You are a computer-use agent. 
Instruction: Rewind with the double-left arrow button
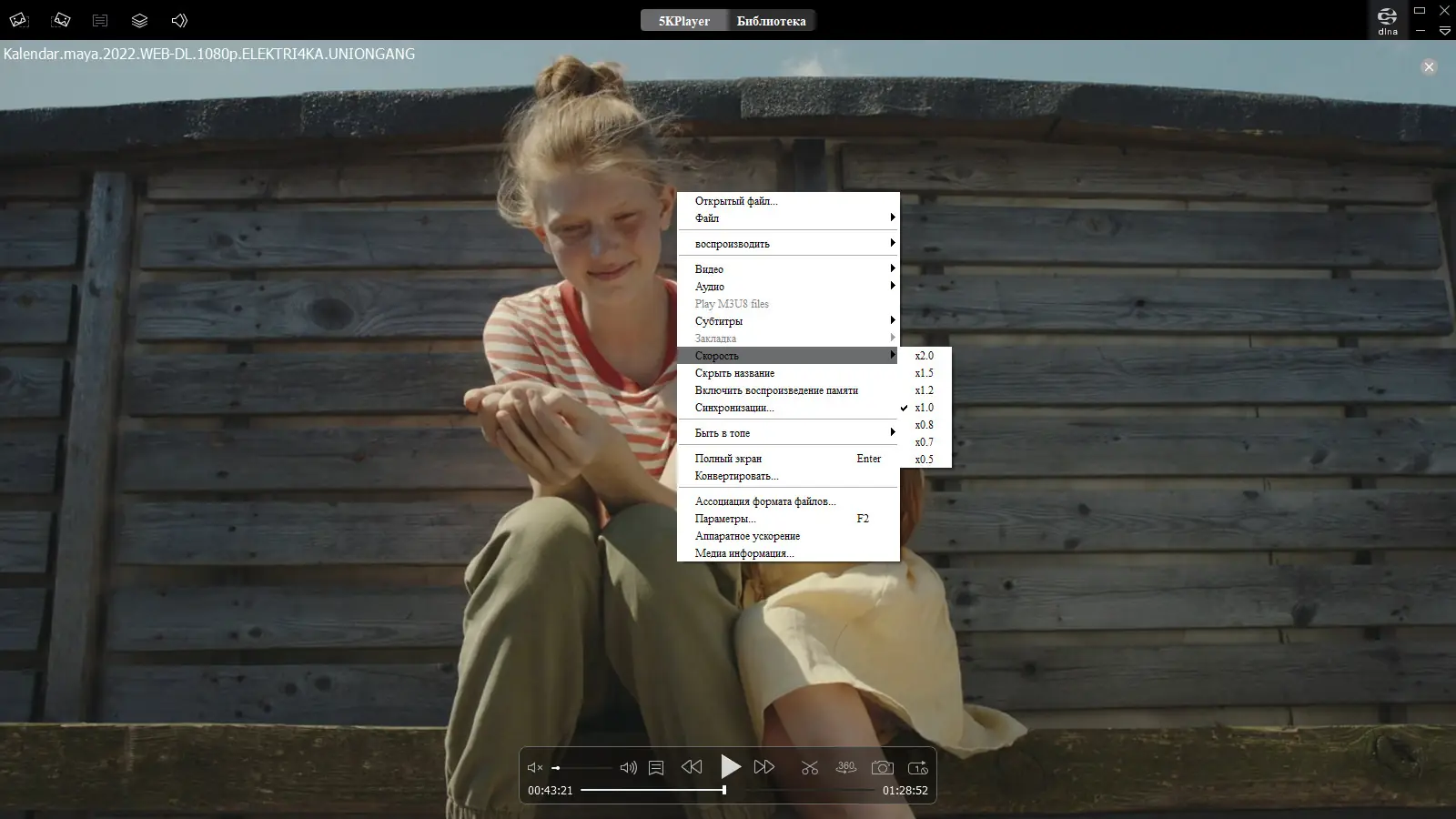tap(692, 767)
